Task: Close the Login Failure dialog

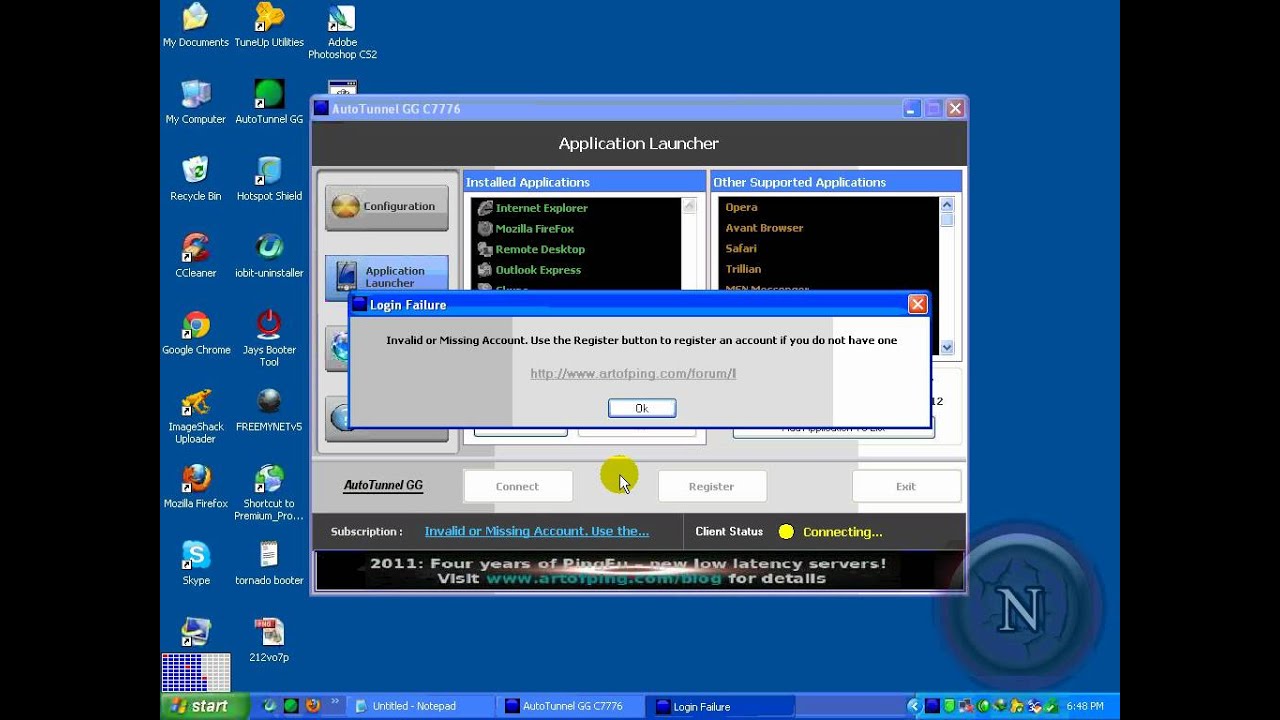Action: click(917, 305)
